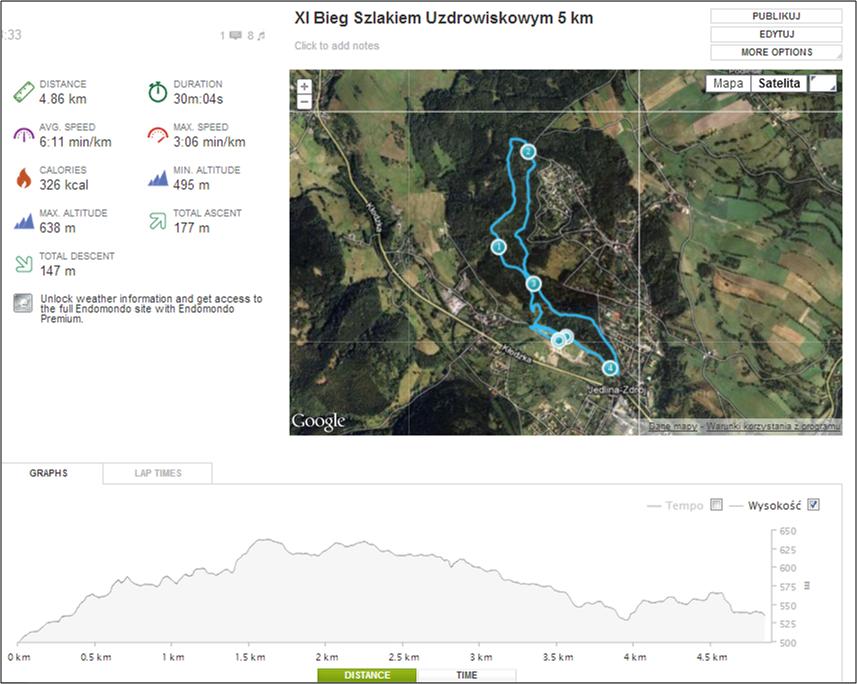857x684 pixels.
Task: Click the calories flame icon
Action: click(24, 178)
